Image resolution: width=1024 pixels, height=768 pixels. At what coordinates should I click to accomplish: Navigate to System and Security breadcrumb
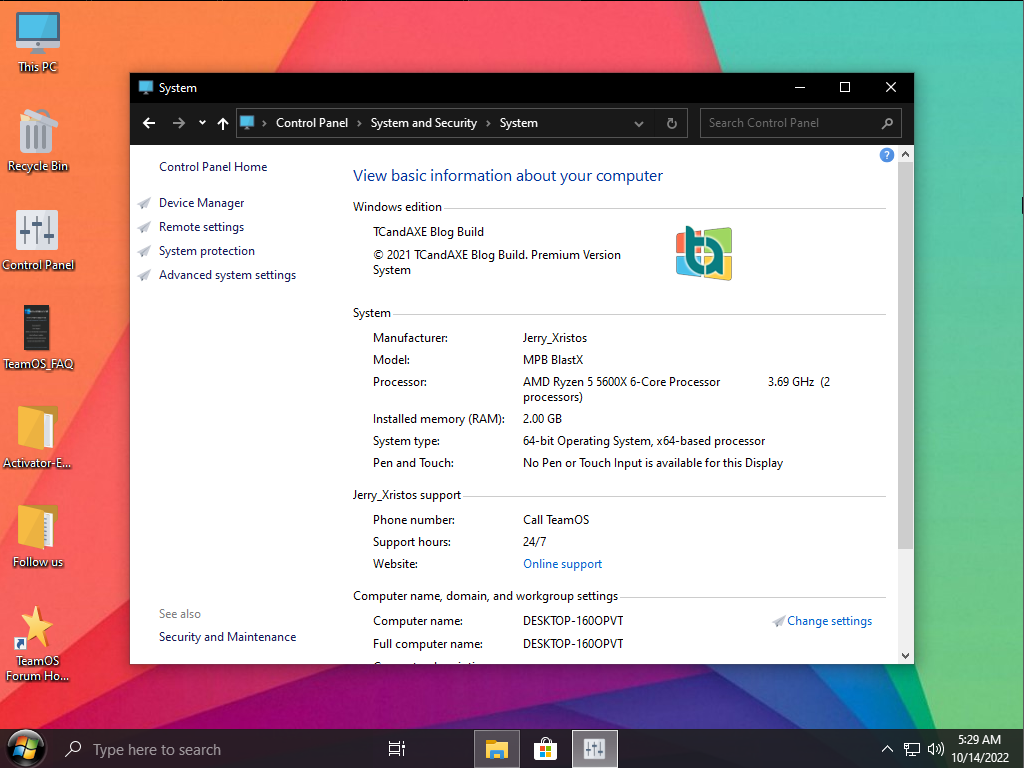tap(423, 123)
